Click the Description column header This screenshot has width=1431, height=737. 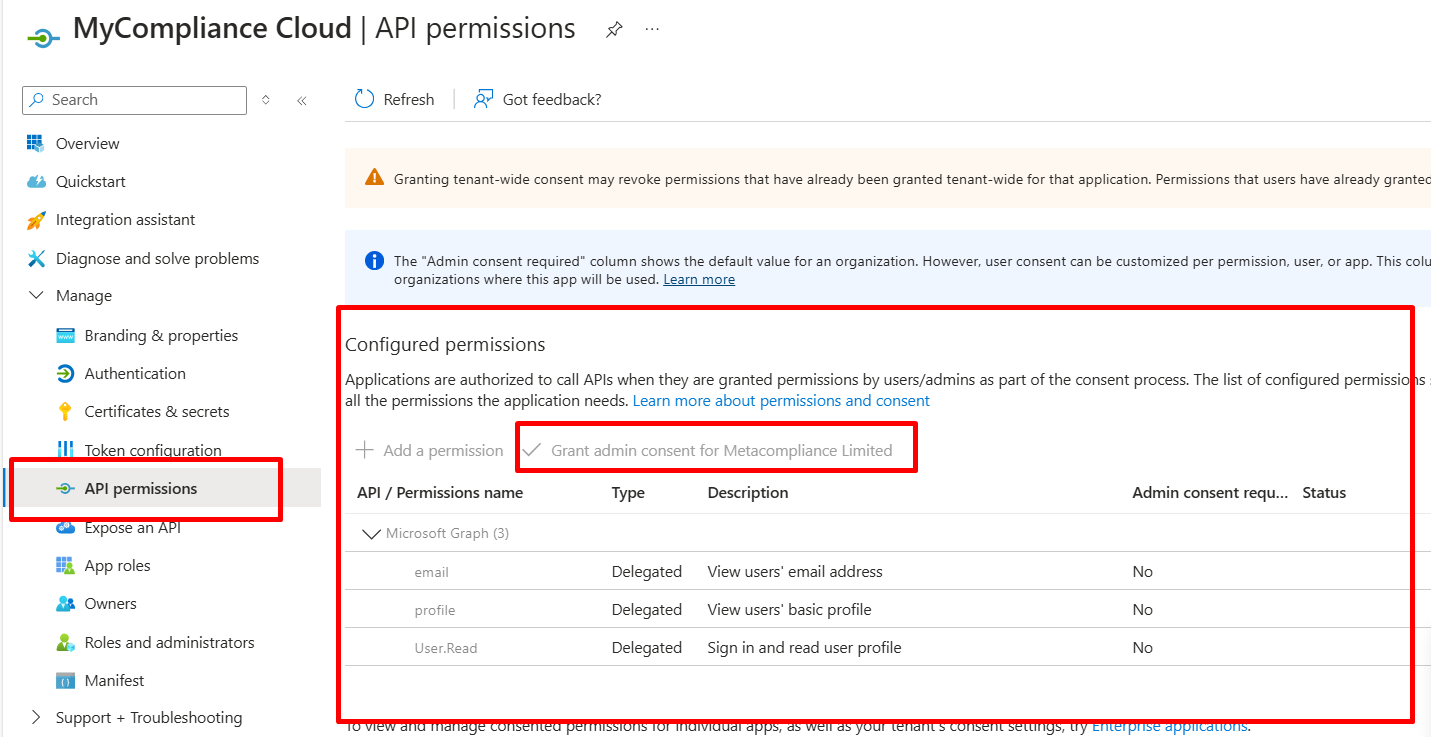pos(748,492)
